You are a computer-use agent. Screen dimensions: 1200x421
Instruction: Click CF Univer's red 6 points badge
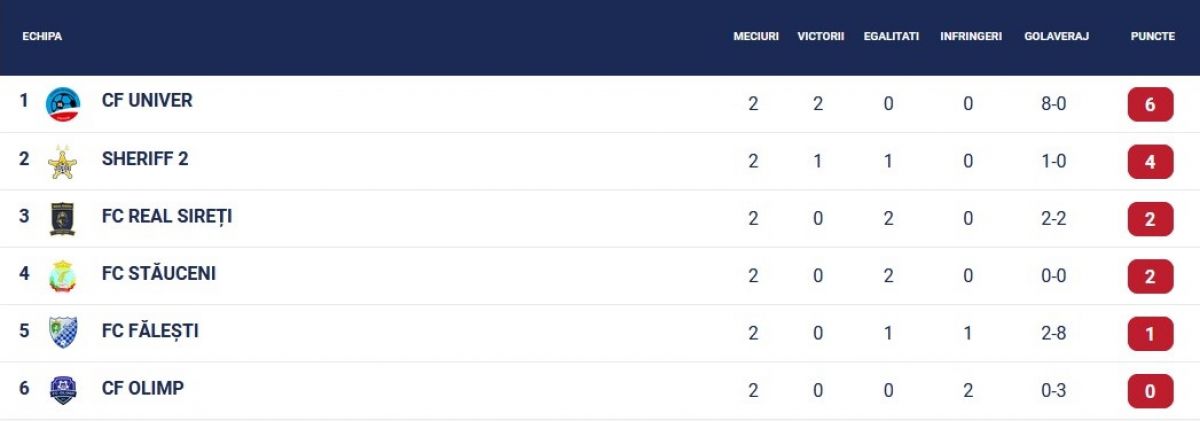click(x=1150, y=104)
